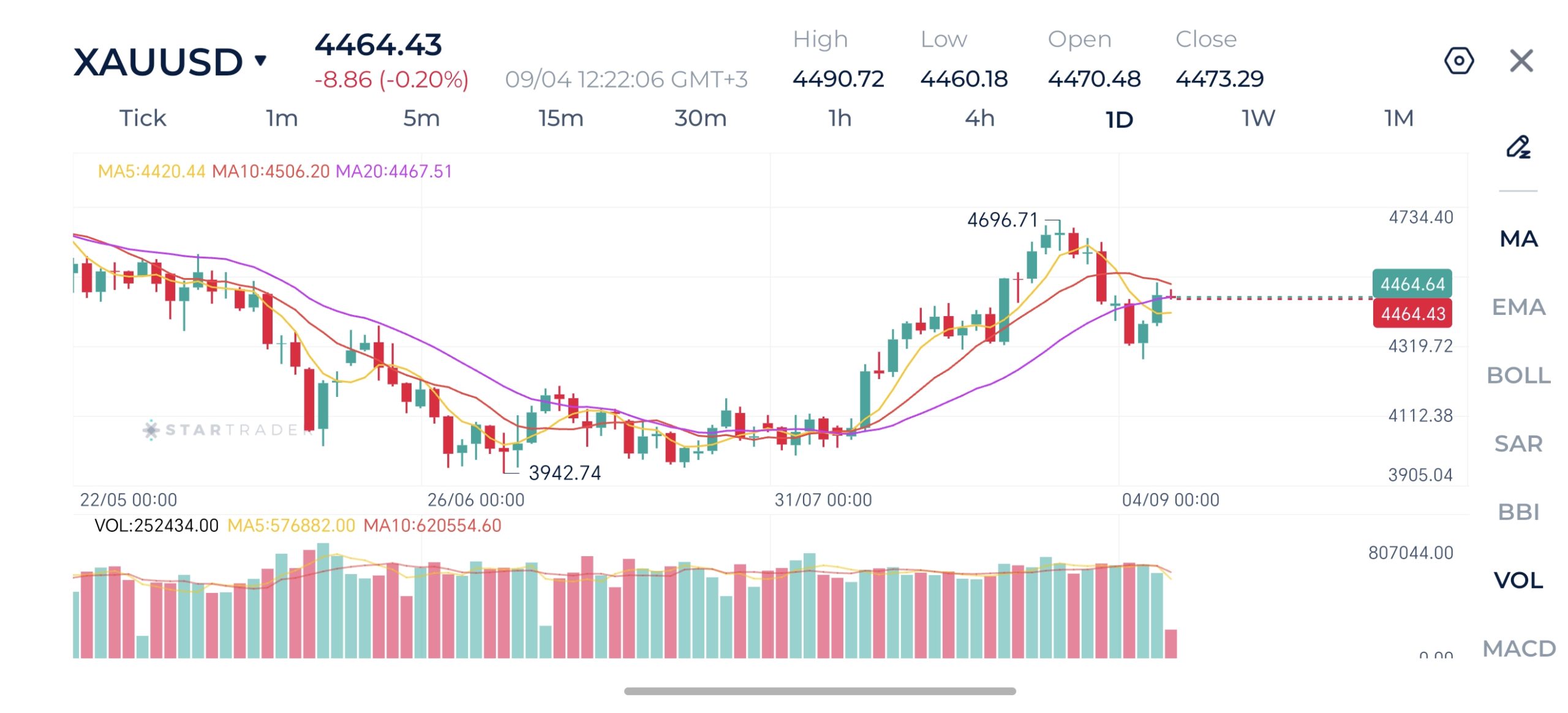Toggle the VOL sub-indicator
The image size is (1568, 713).
pos(1518,580)
